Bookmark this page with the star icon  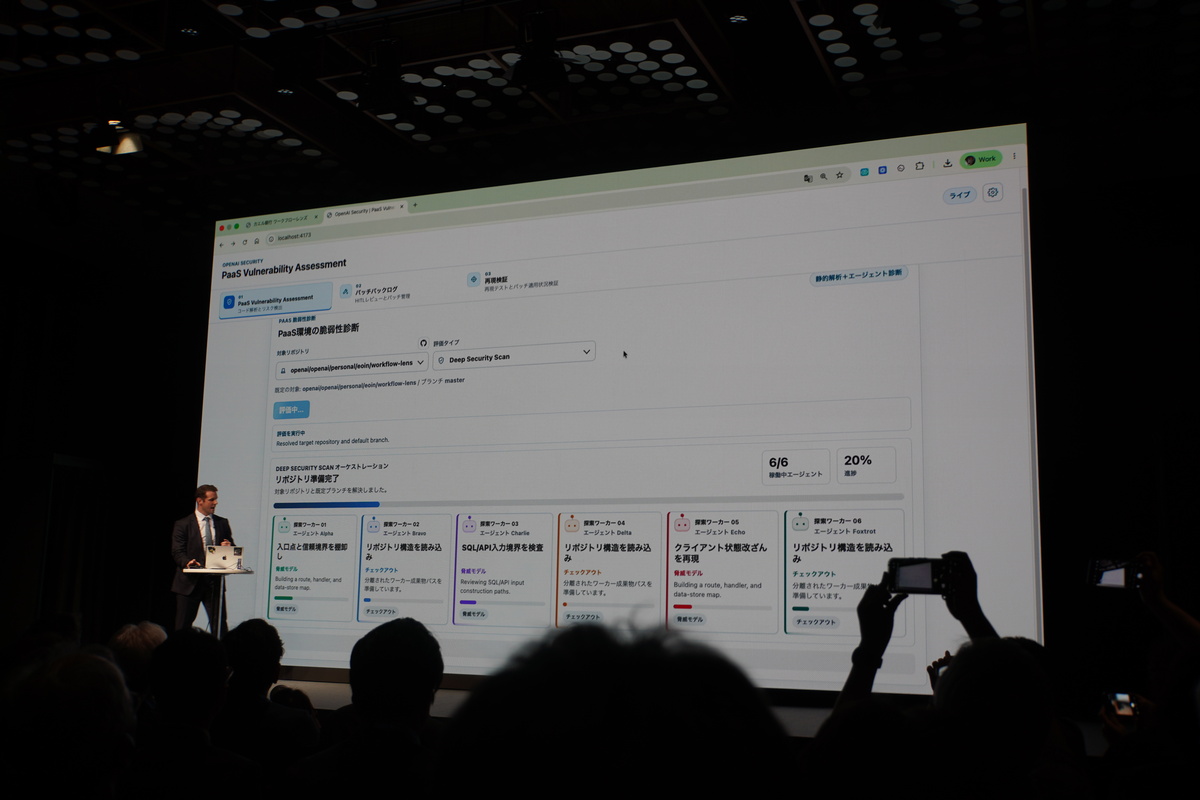pyautogui.click(x=839, y=174)
